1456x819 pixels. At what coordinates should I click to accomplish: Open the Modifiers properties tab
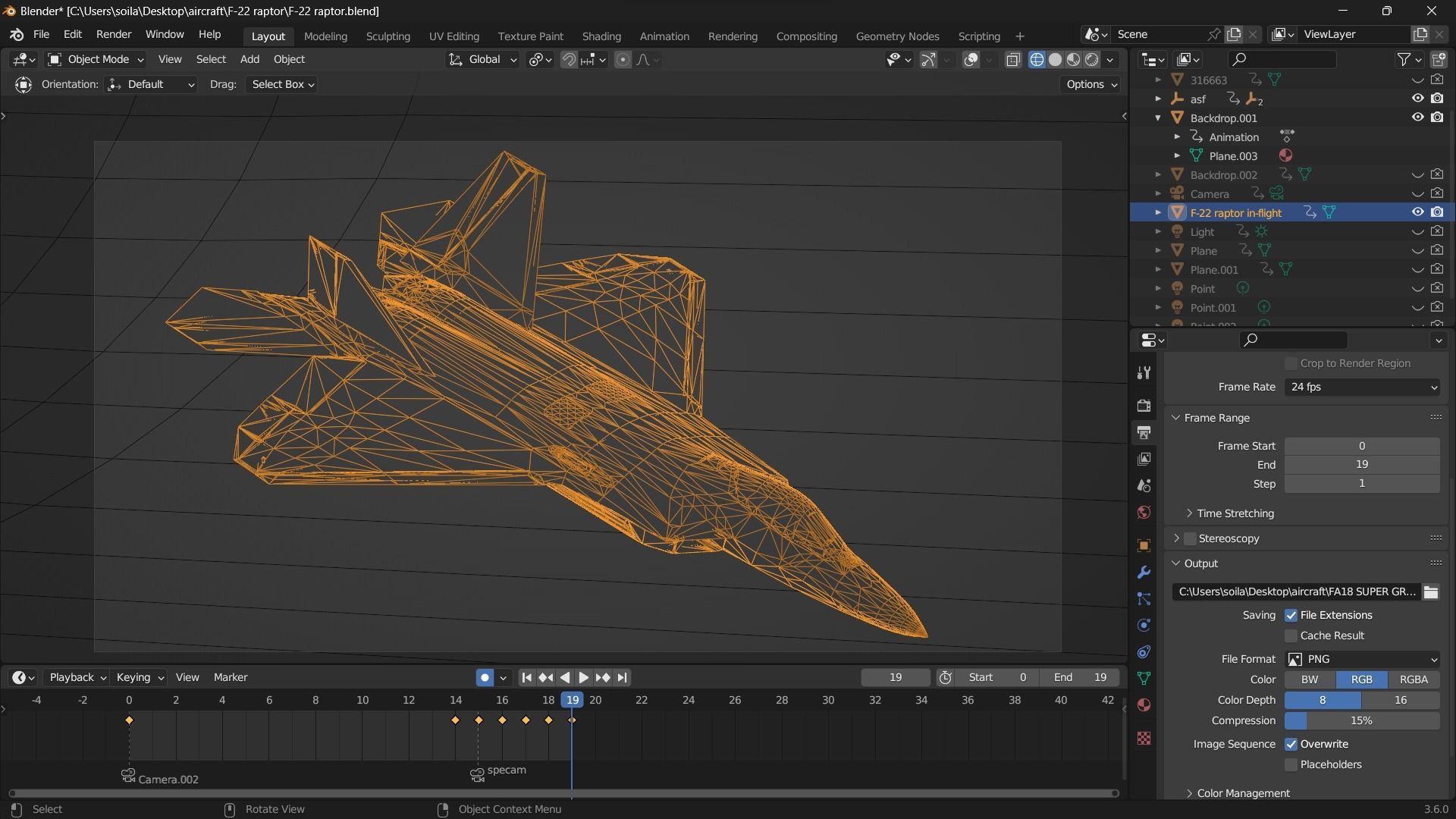(x=1144, y=573)
